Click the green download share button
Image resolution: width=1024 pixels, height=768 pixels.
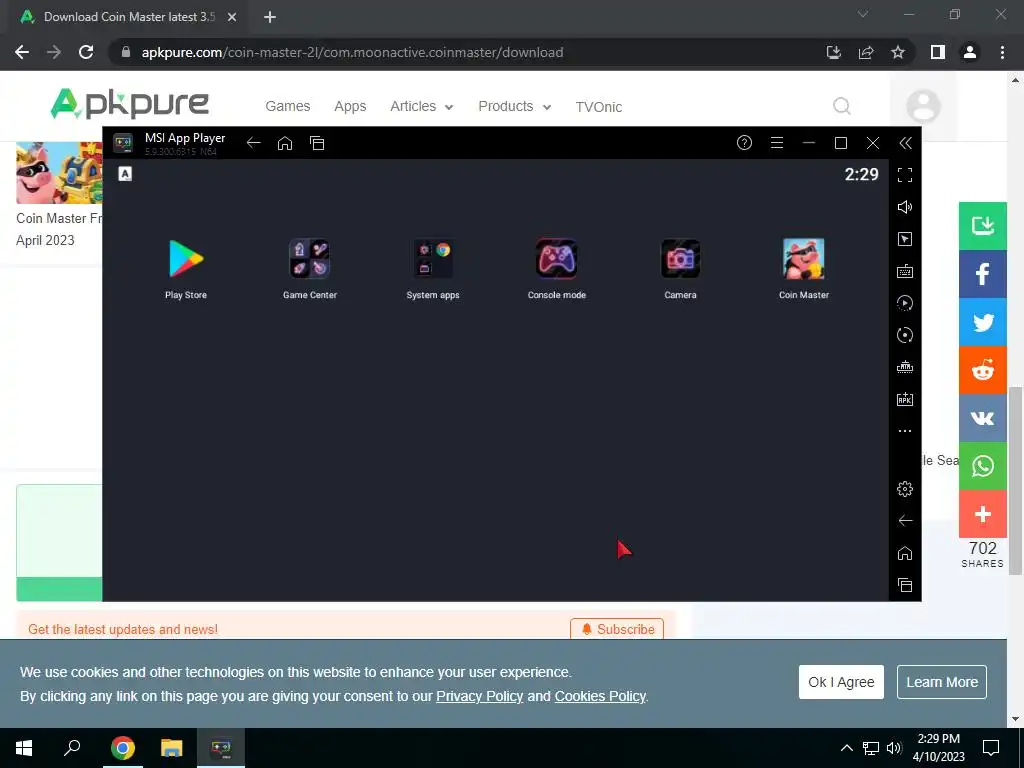click(x=983, y=226)
